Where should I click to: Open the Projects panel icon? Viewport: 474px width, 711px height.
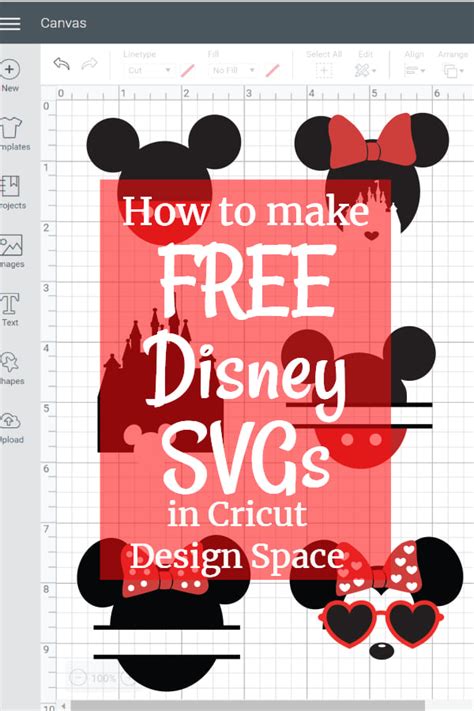click(11, 186)
